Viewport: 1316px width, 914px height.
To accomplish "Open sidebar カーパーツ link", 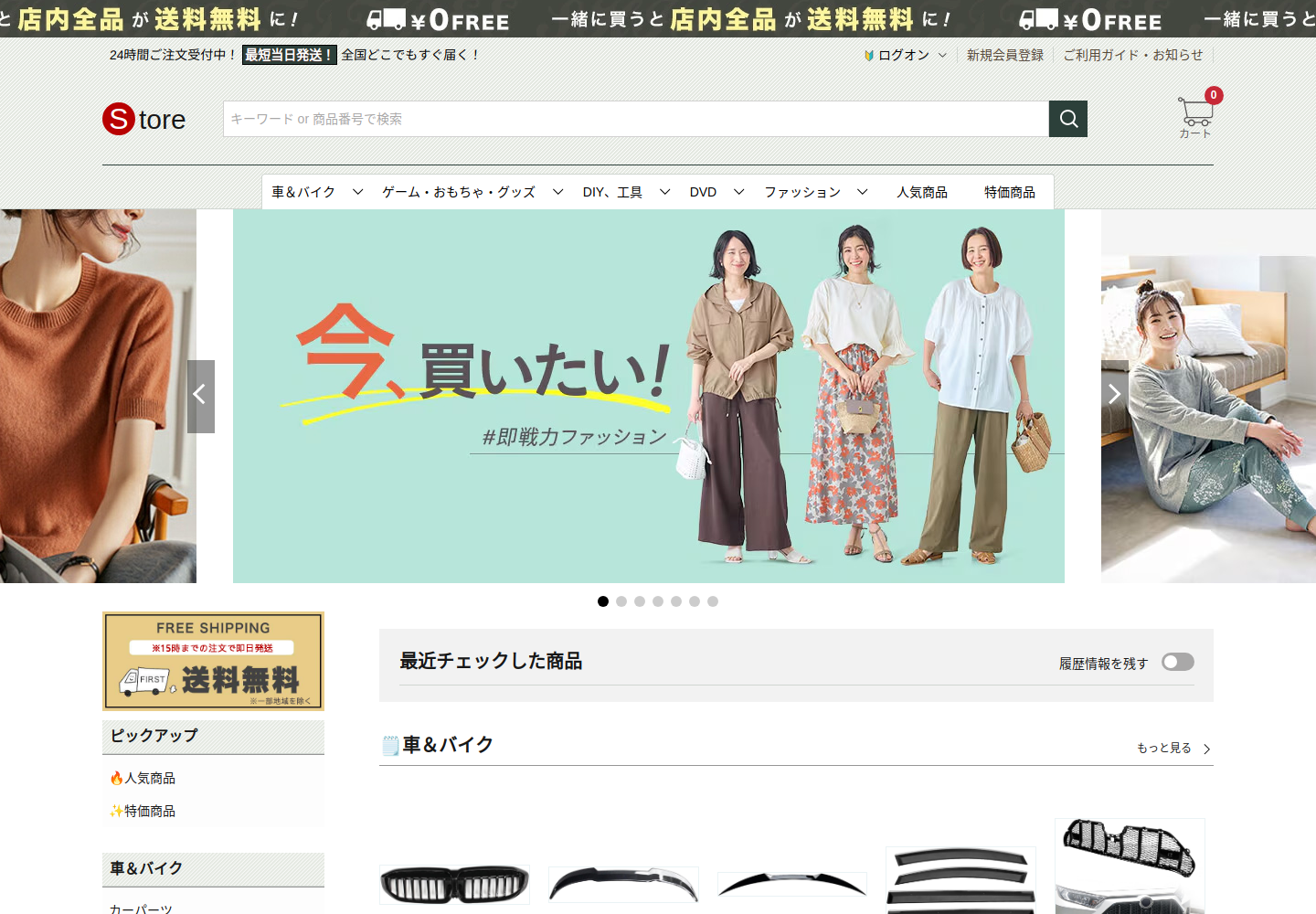I will click(x=141, y=909).
